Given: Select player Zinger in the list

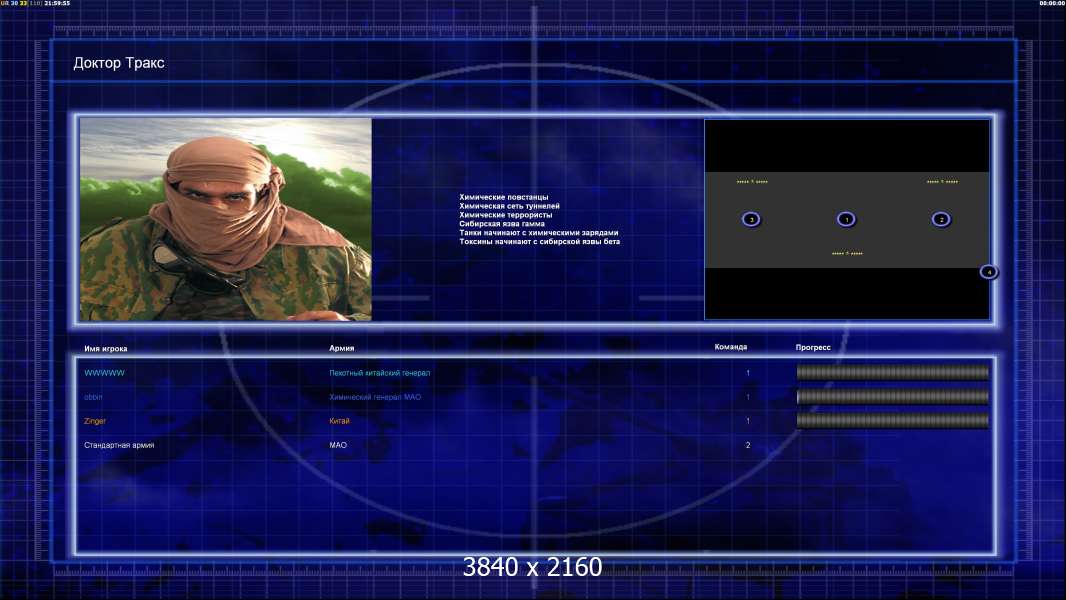Looking at the screenshot, I should 95,421.
